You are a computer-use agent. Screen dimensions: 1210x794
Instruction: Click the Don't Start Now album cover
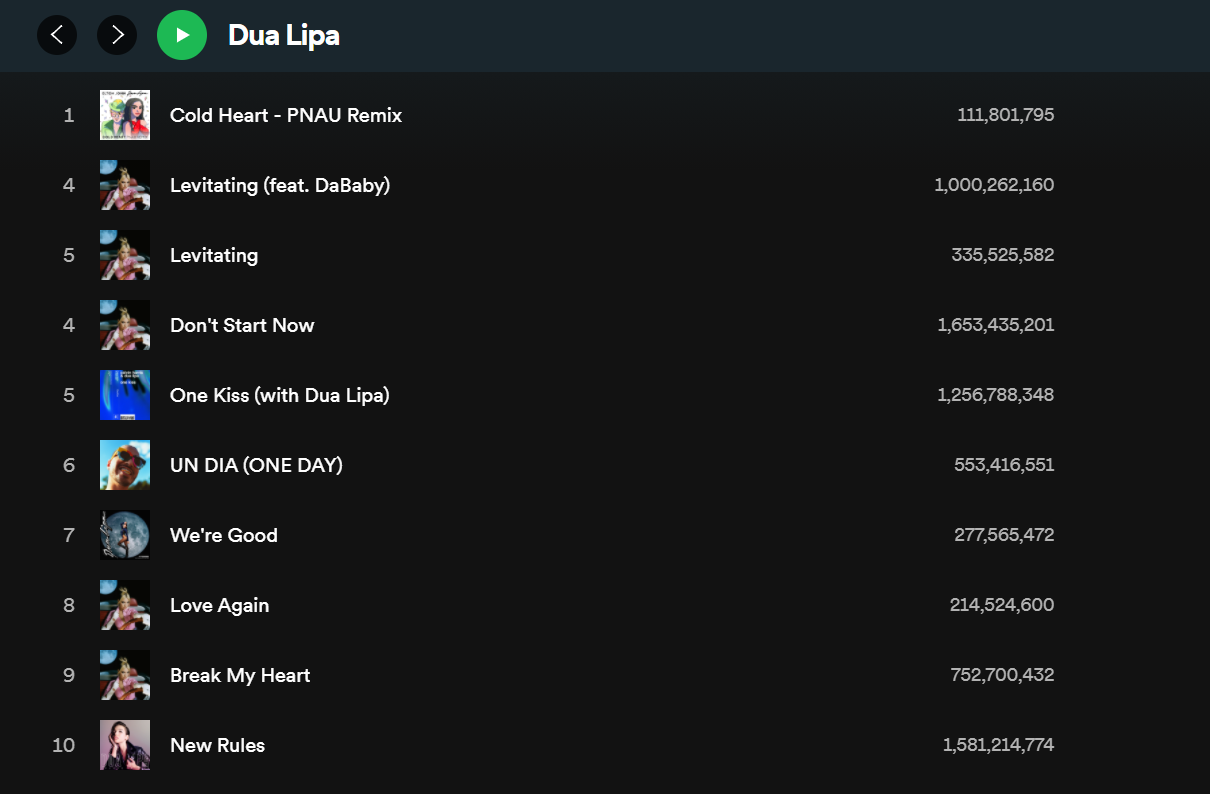click(x=125, y=325)
